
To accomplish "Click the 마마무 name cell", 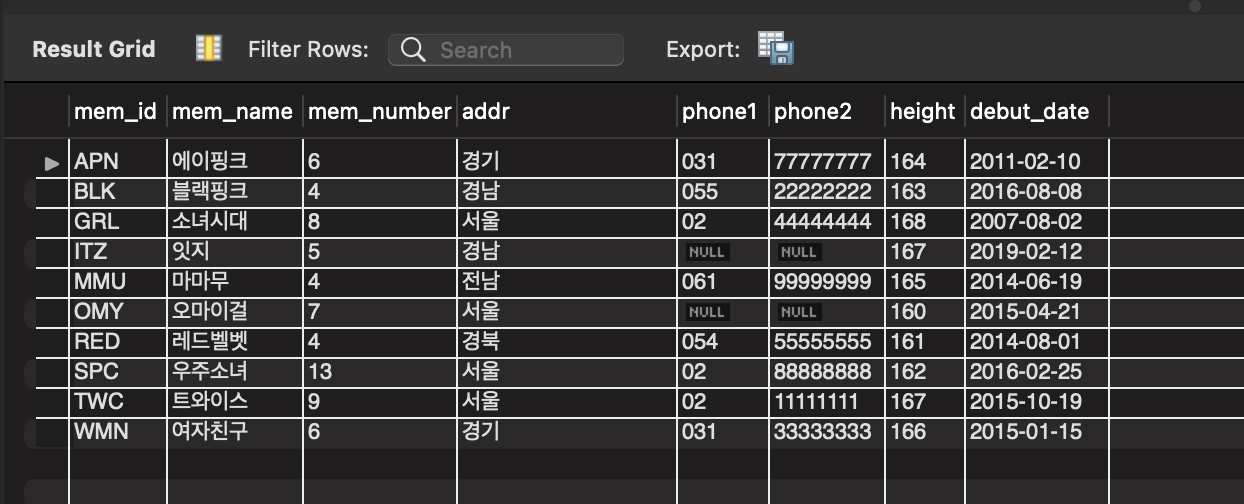I will (x=234, y=282).
